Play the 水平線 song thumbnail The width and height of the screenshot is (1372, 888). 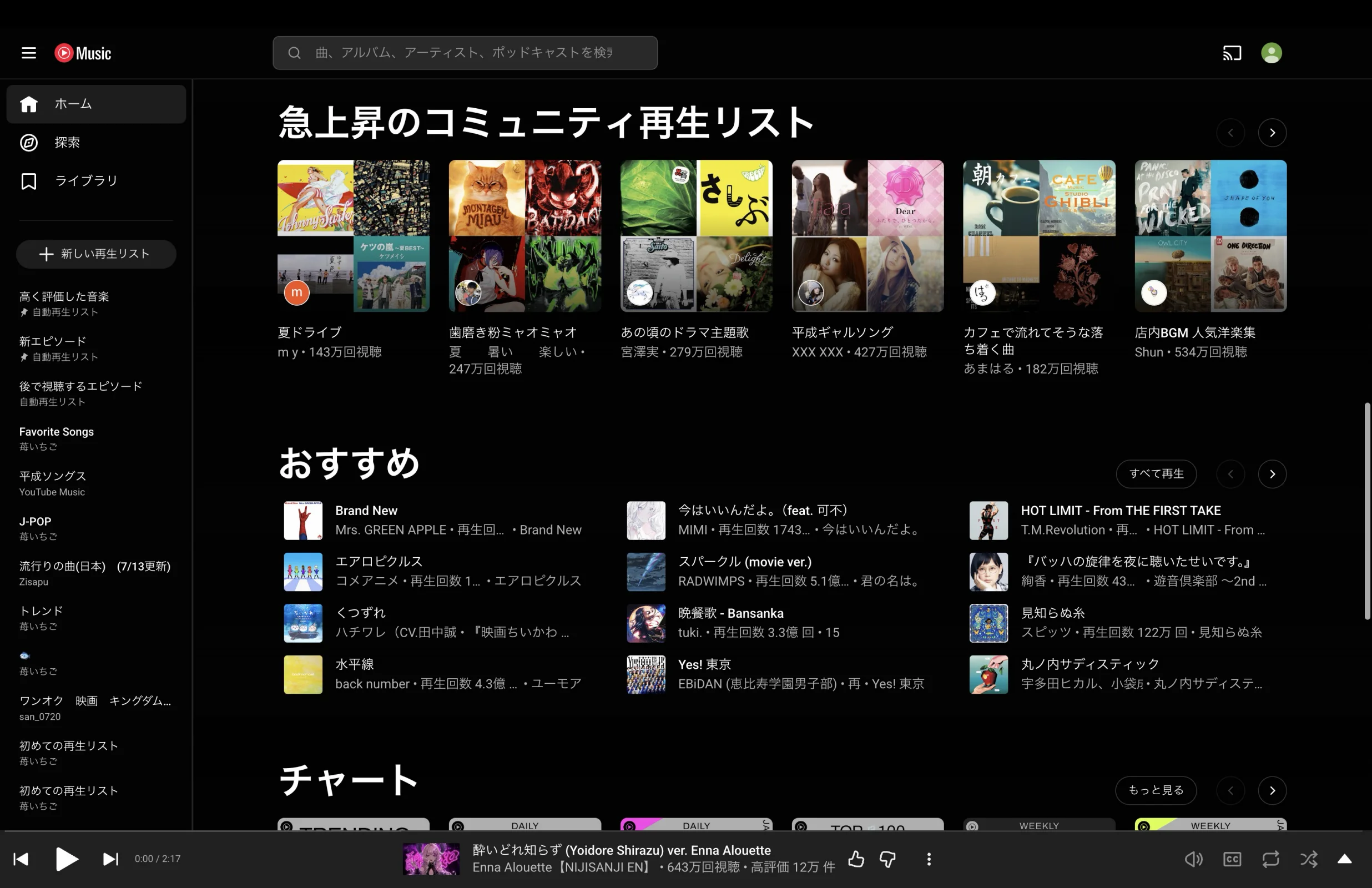(303, 675)
